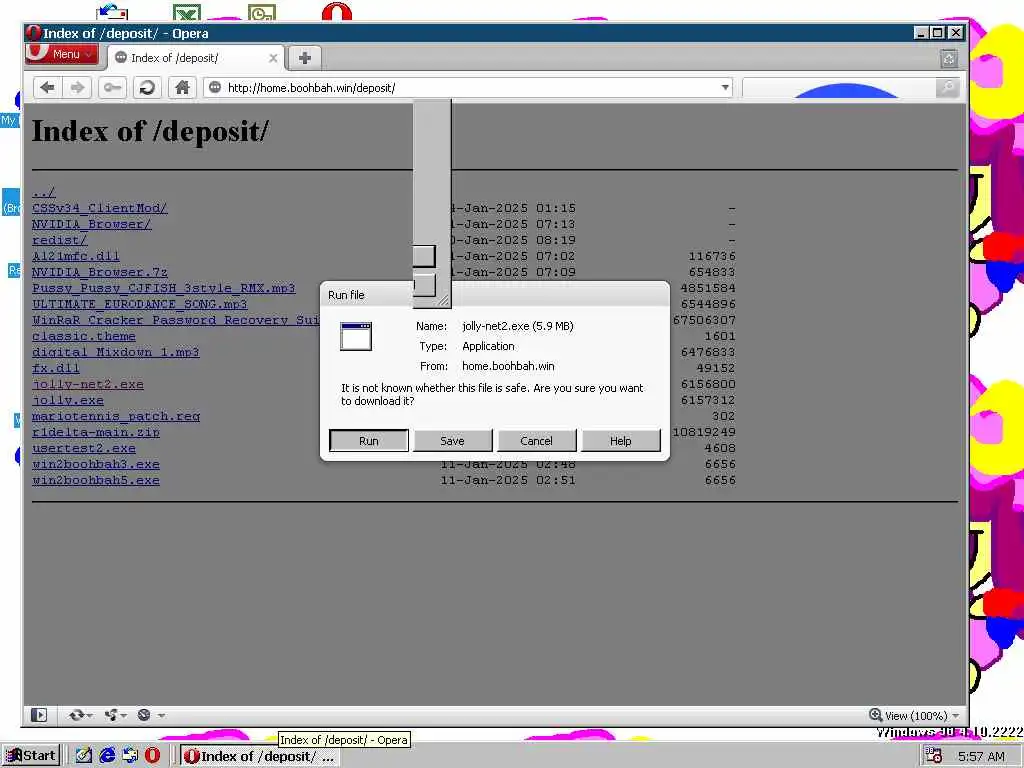Toggle the Opera side panel button

pos(39,715)
